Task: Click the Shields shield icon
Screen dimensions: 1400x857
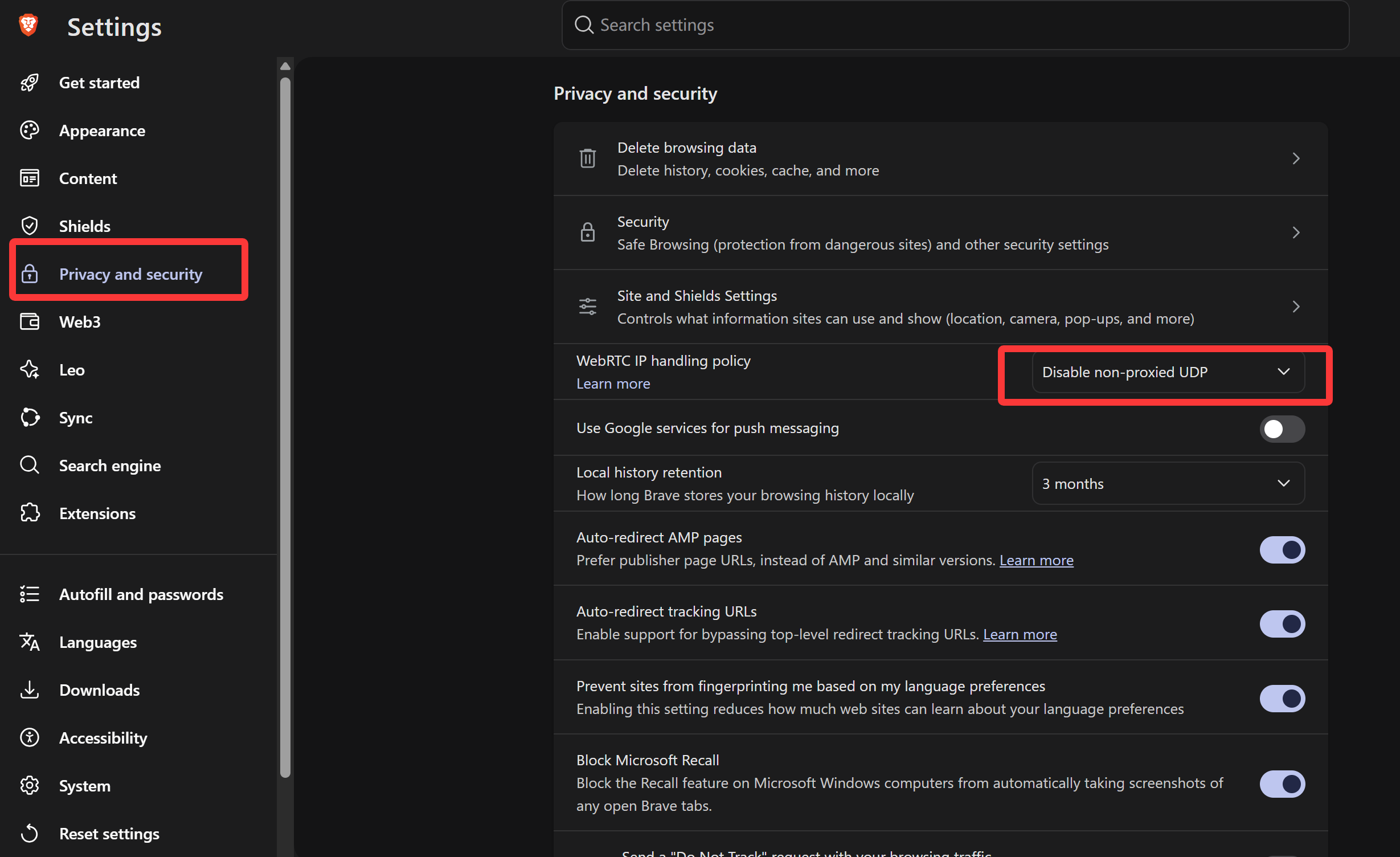Action: (x=30, y=226)
